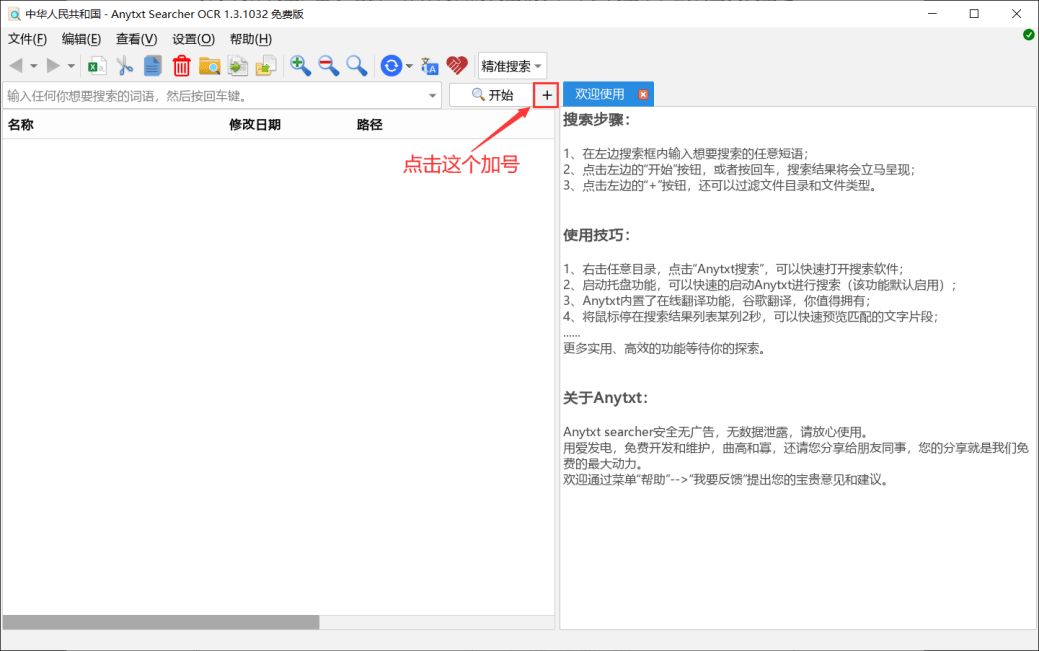Close the Anytxt Searcher window
The height and width of the screenshot is (651, 1039).
pos(1016,14)
